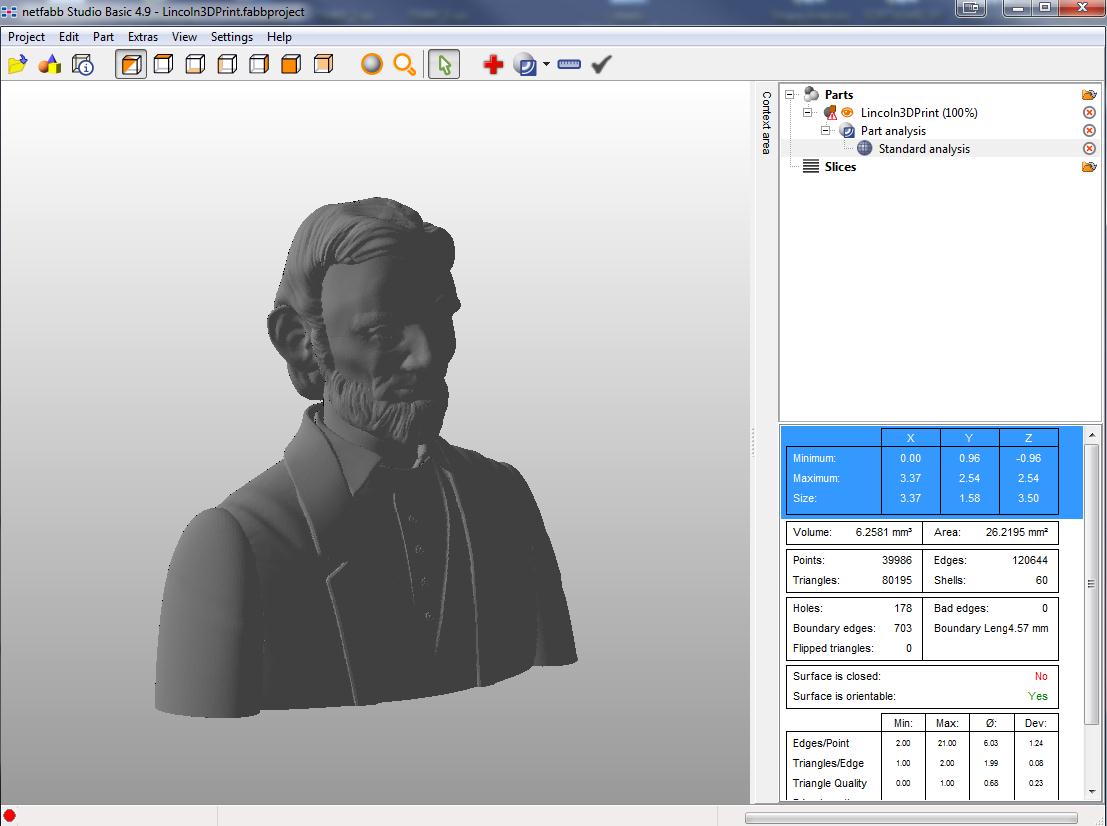Open the analysis dropdown arrow in toolbar
The height and width of the screenshot is (826, 1107).
(546, 65)
